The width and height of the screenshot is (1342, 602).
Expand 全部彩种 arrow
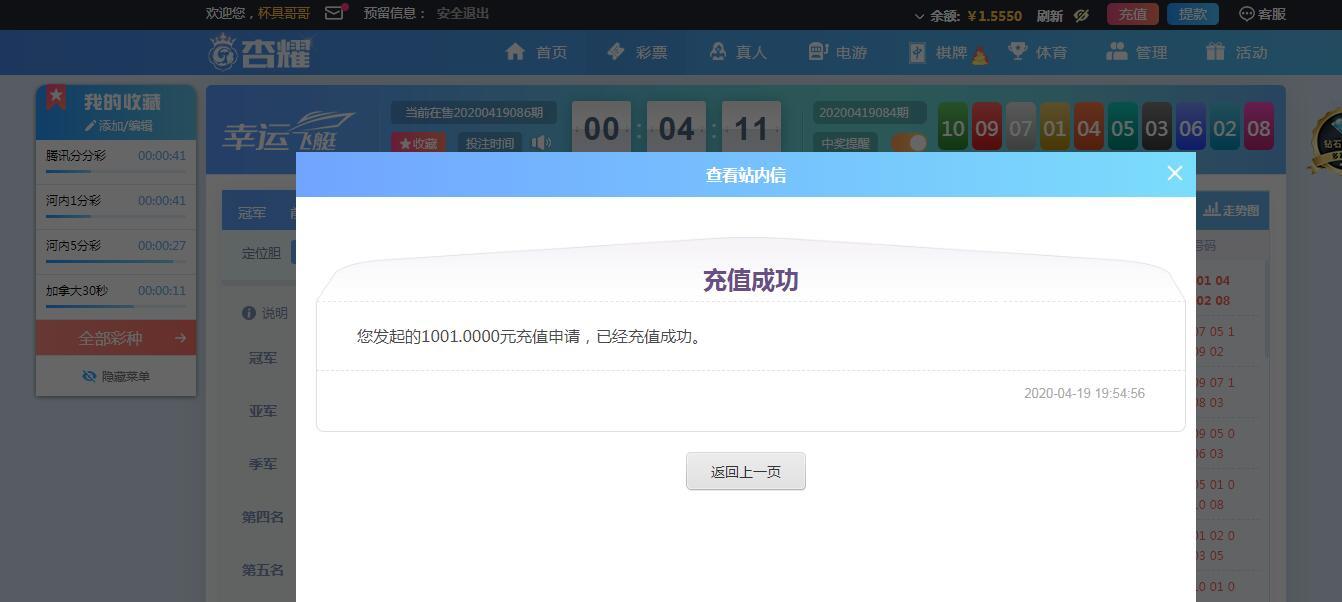click(x=180, y=338)
